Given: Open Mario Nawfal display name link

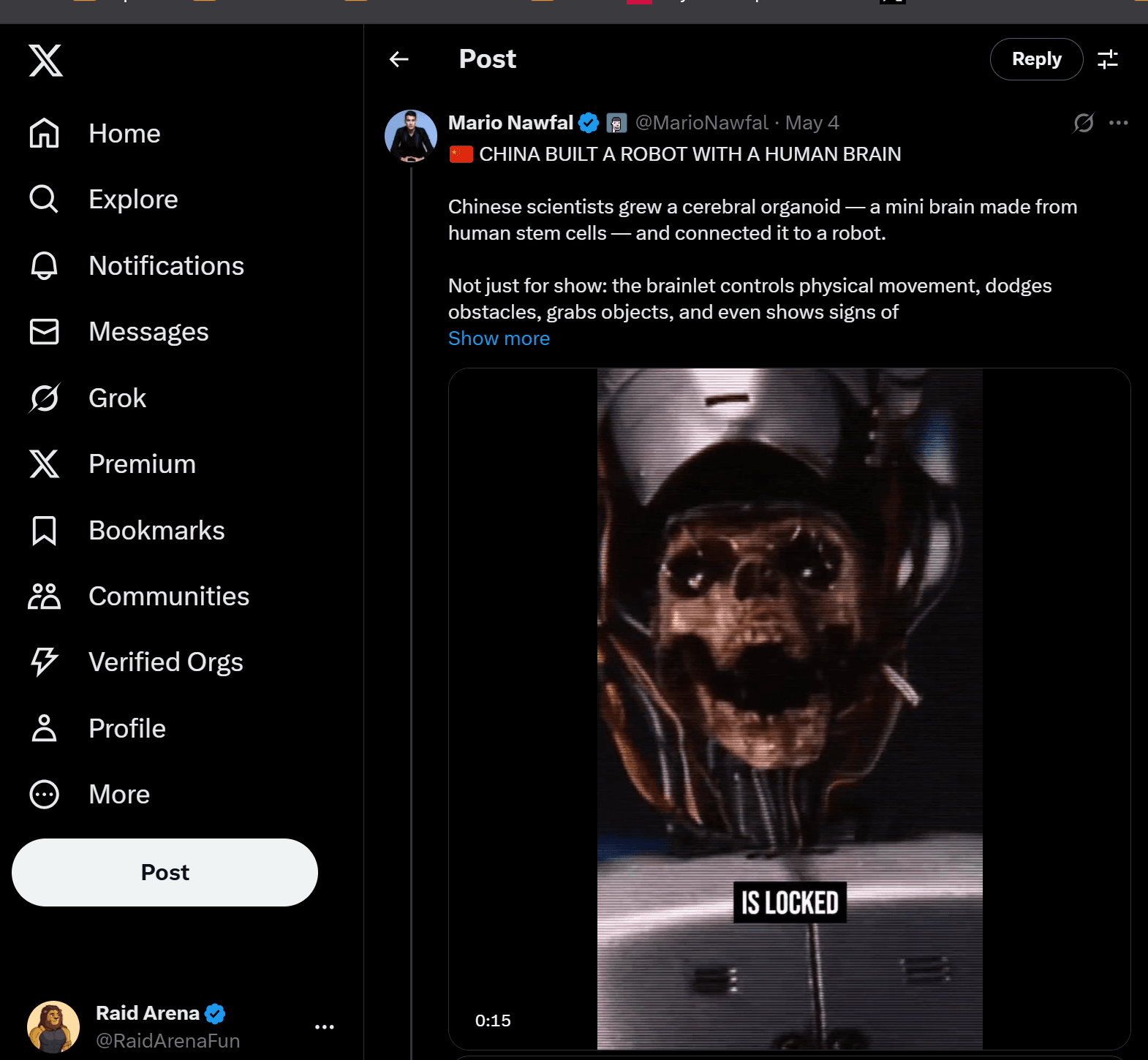Looking at the screenshot, I should pos(510,123).
